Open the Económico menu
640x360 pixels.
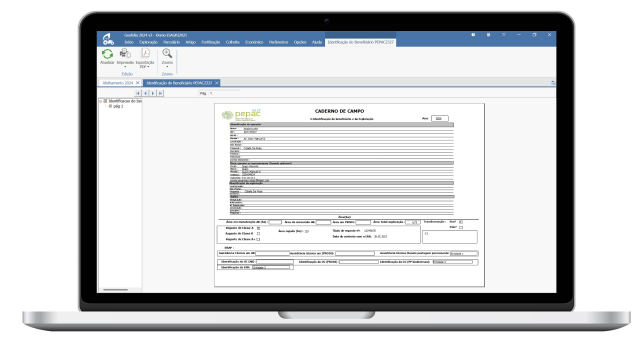254,42
